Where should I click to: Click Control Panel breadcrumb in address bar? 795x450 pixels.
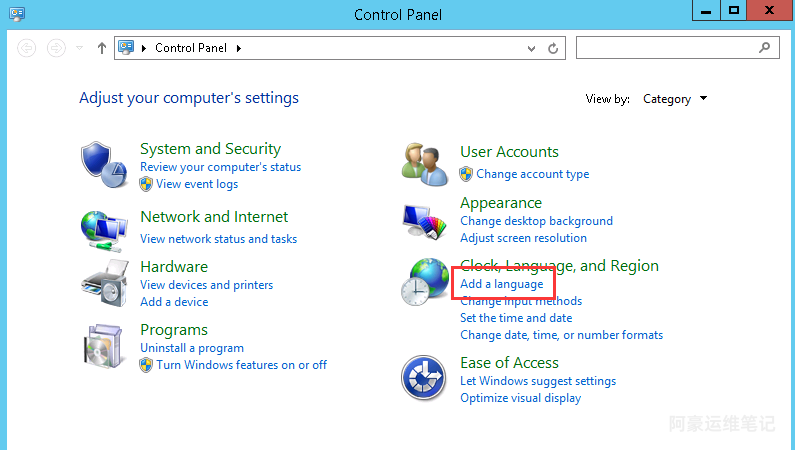[x=191, y=48]
